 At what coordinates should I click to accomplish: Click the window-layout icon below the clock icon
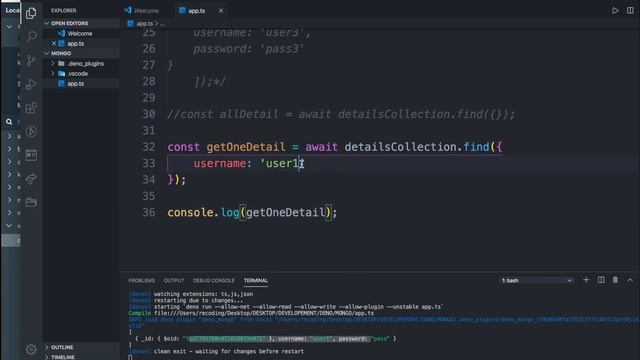coord(31,155)
